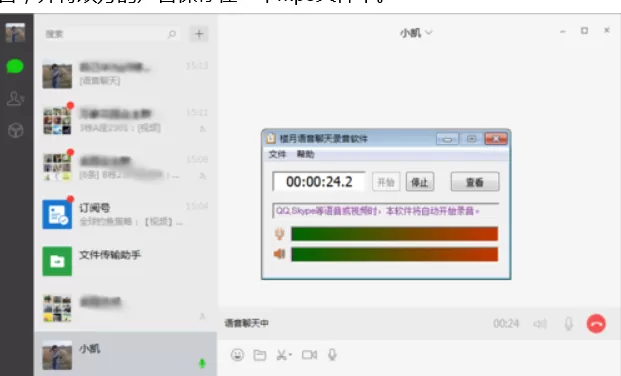Open the Contacts icon in sidebar
The image size is (621, 376).
pyautogui.click(x=15, y=98)
